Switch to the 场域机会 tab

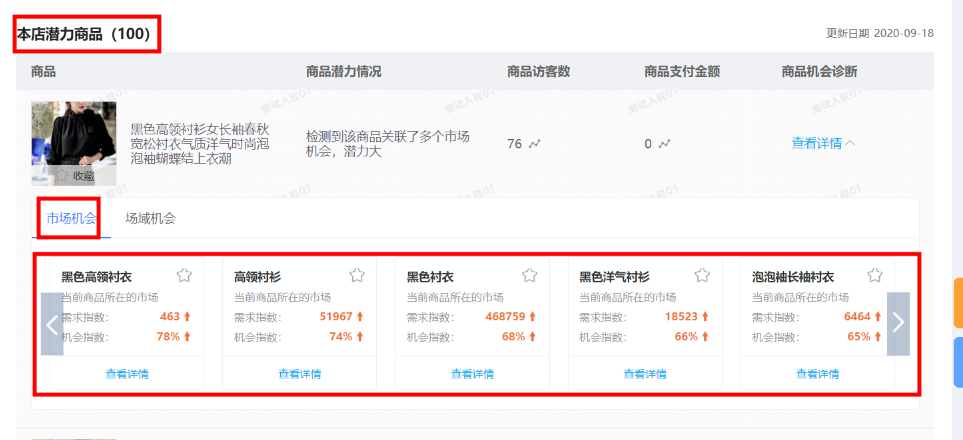[150, 218]
